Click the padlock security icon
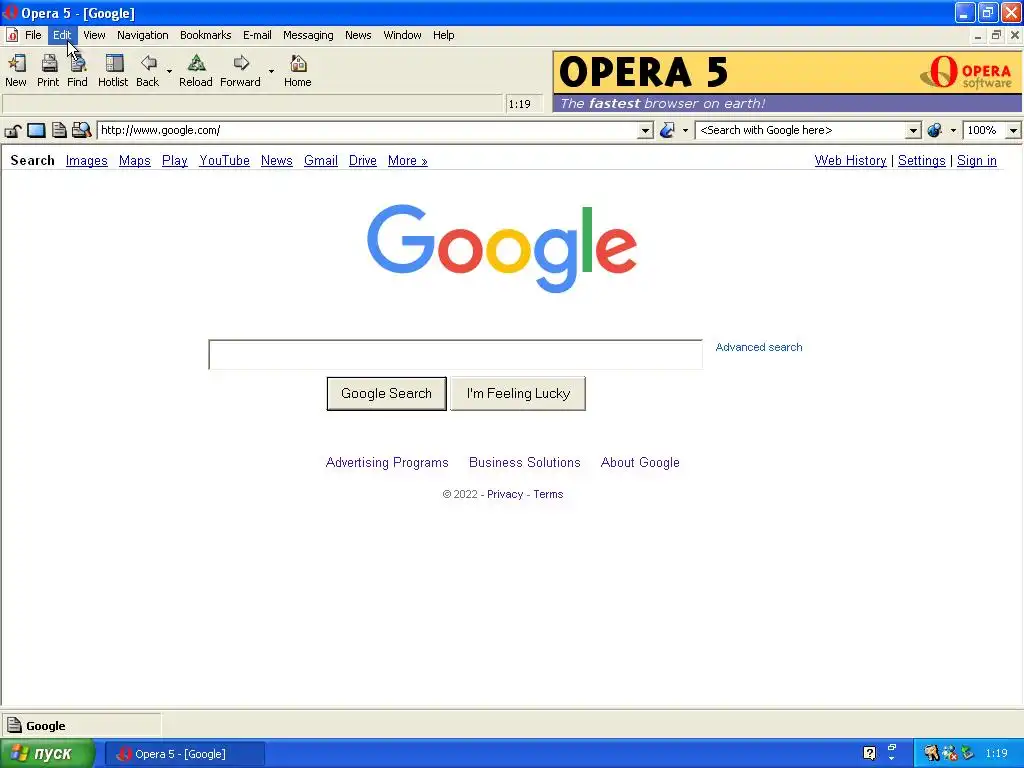The image size is (1024, 768). 12,131
